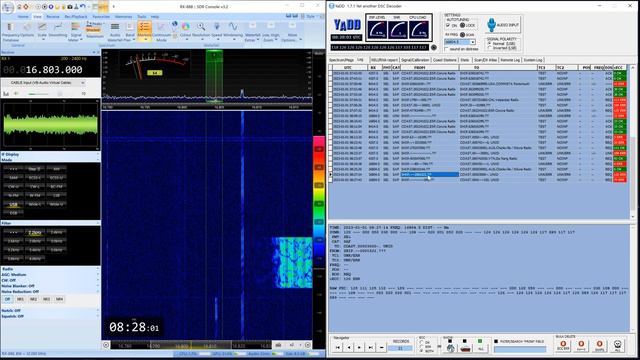This screenshot has height=360, width=640.
Task: Toggle Autotuning ON checkbox in YaDD
Action: tap(448, 25)
